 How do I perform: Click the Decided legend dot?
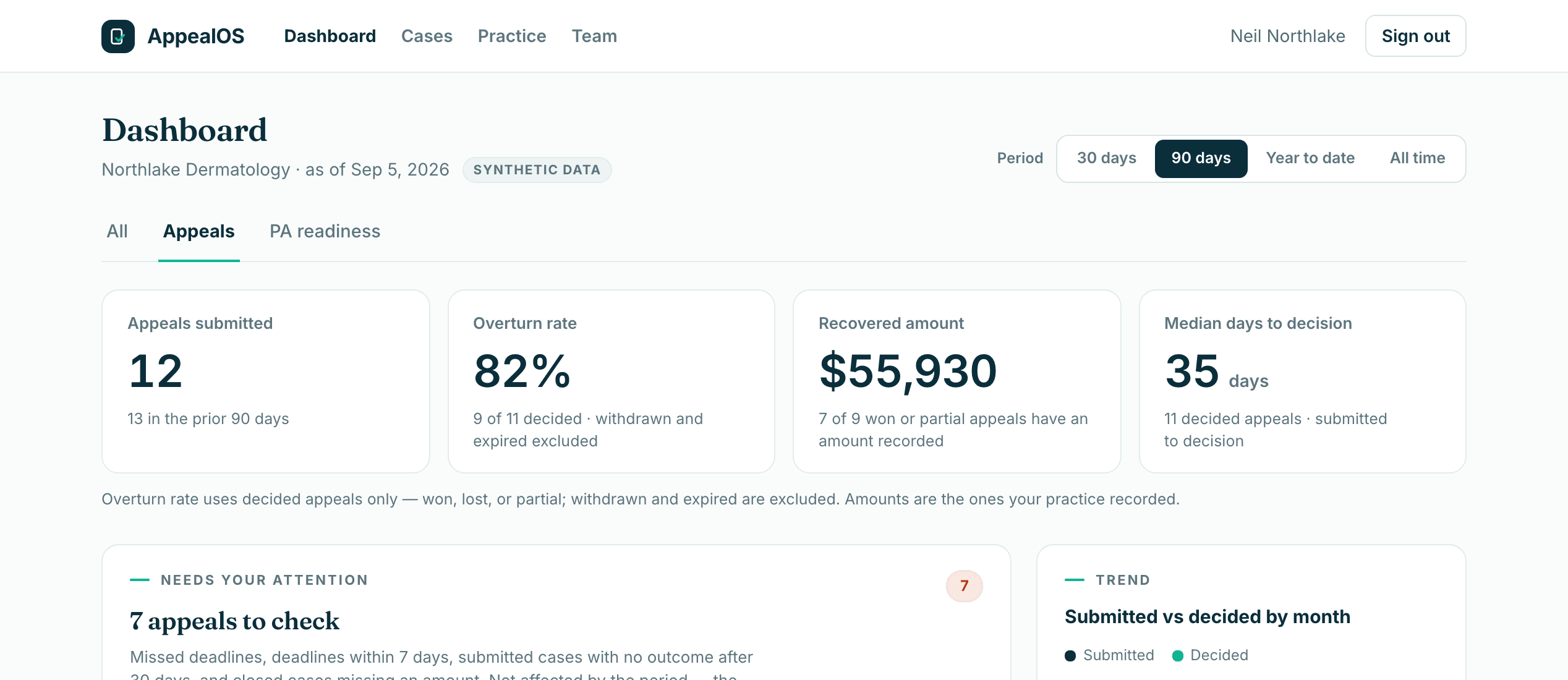point(1178,656)
